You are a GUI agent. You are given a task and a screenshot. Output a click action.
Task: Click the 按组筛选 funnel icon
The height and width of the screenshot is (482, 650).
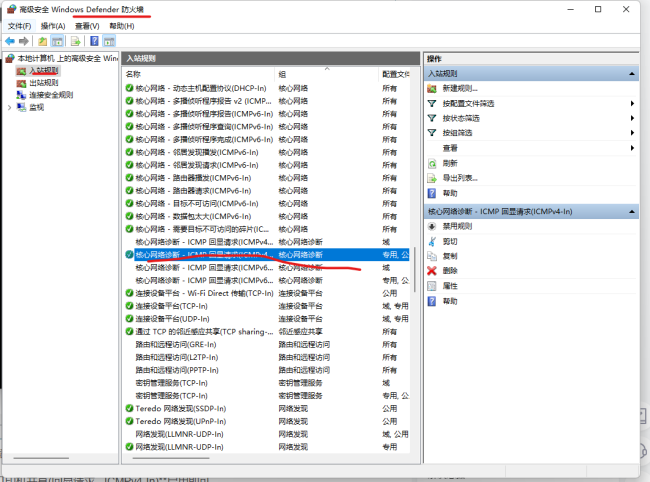tap(432, 133)
